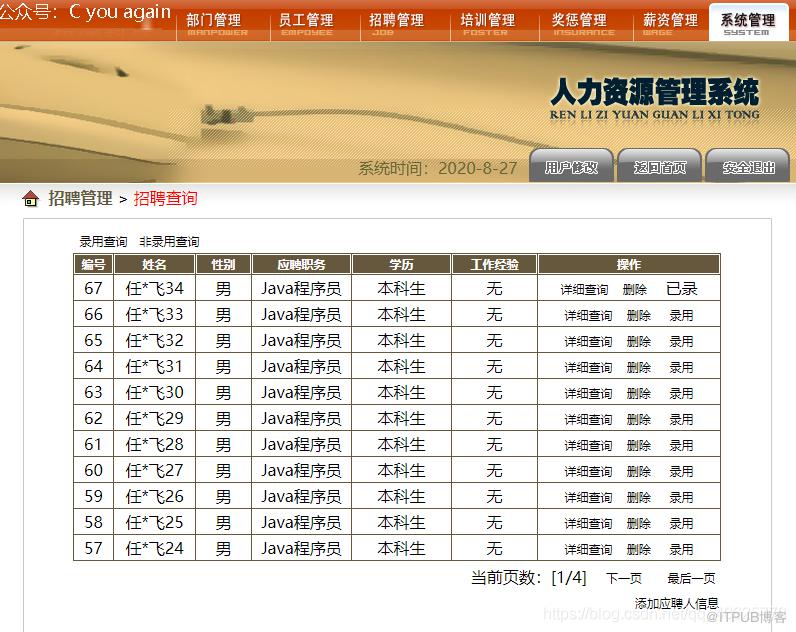
Task: Delete applicant 任*飞32
Action: tap(639, 342)
